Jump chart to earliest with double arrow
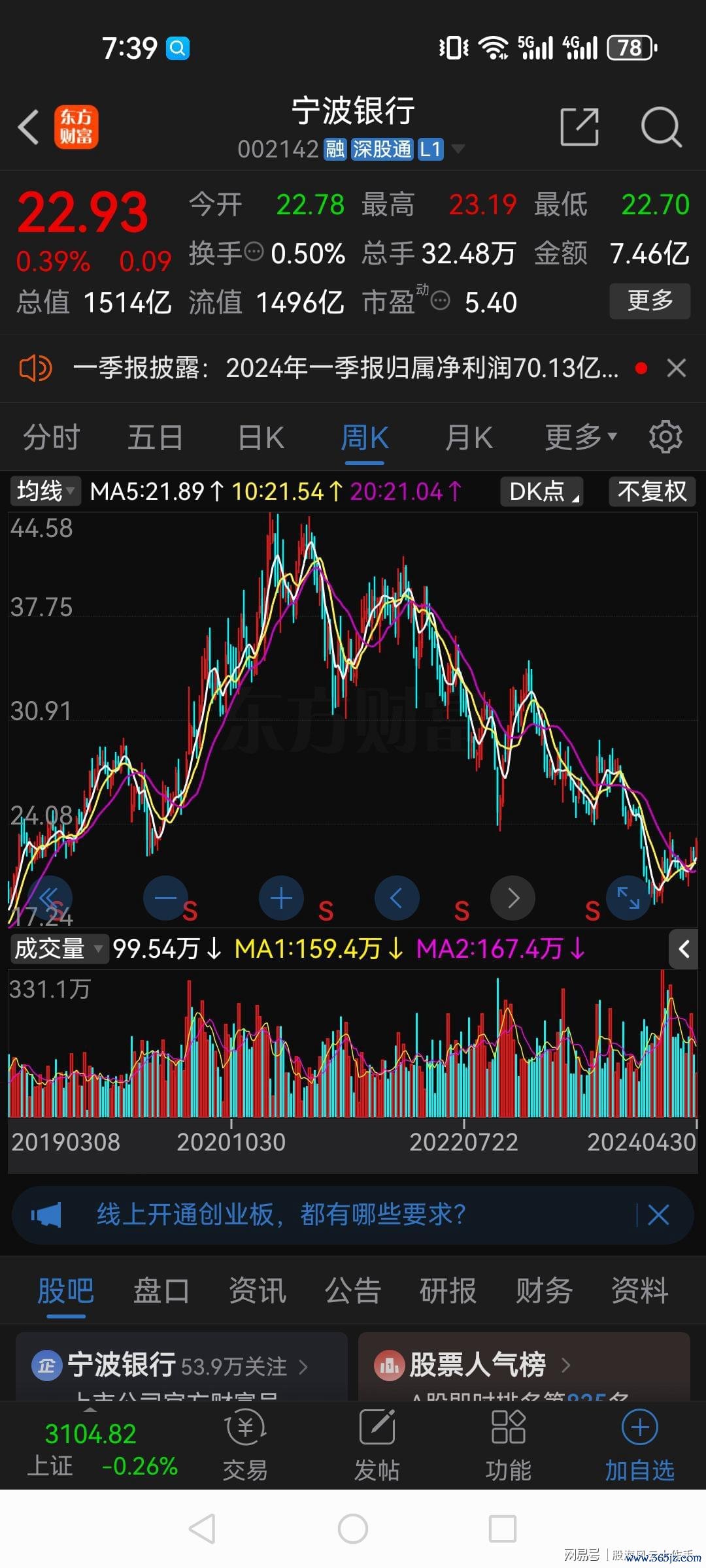 tap(50, 898)
